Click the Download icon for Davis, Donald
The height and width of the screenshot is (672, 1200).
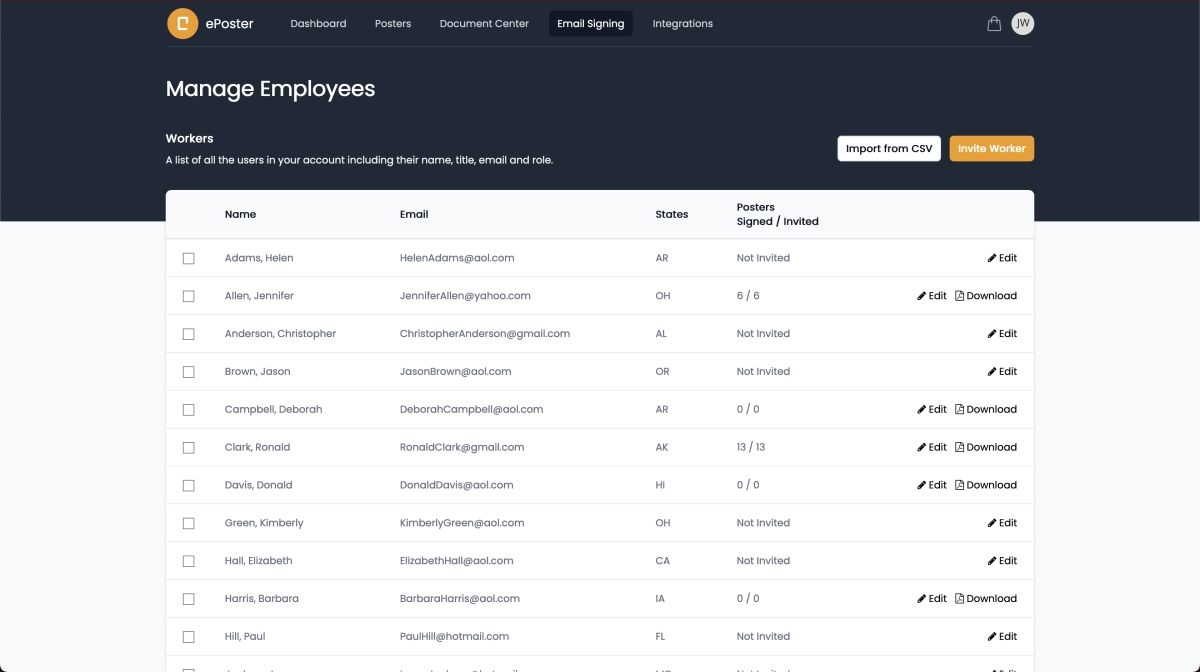coord(962,485)
